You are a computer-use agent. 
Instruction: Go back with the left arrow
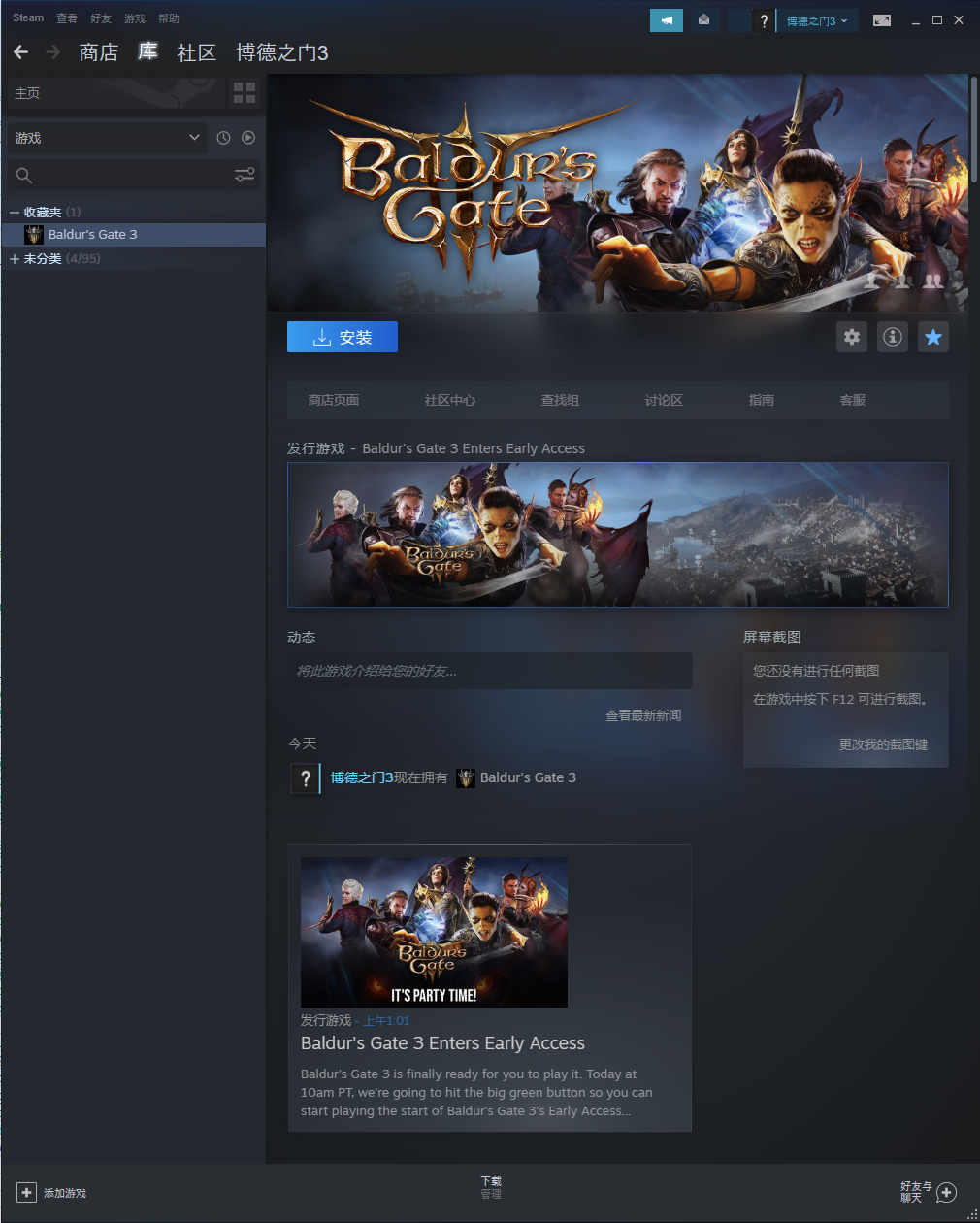[20, 51]
